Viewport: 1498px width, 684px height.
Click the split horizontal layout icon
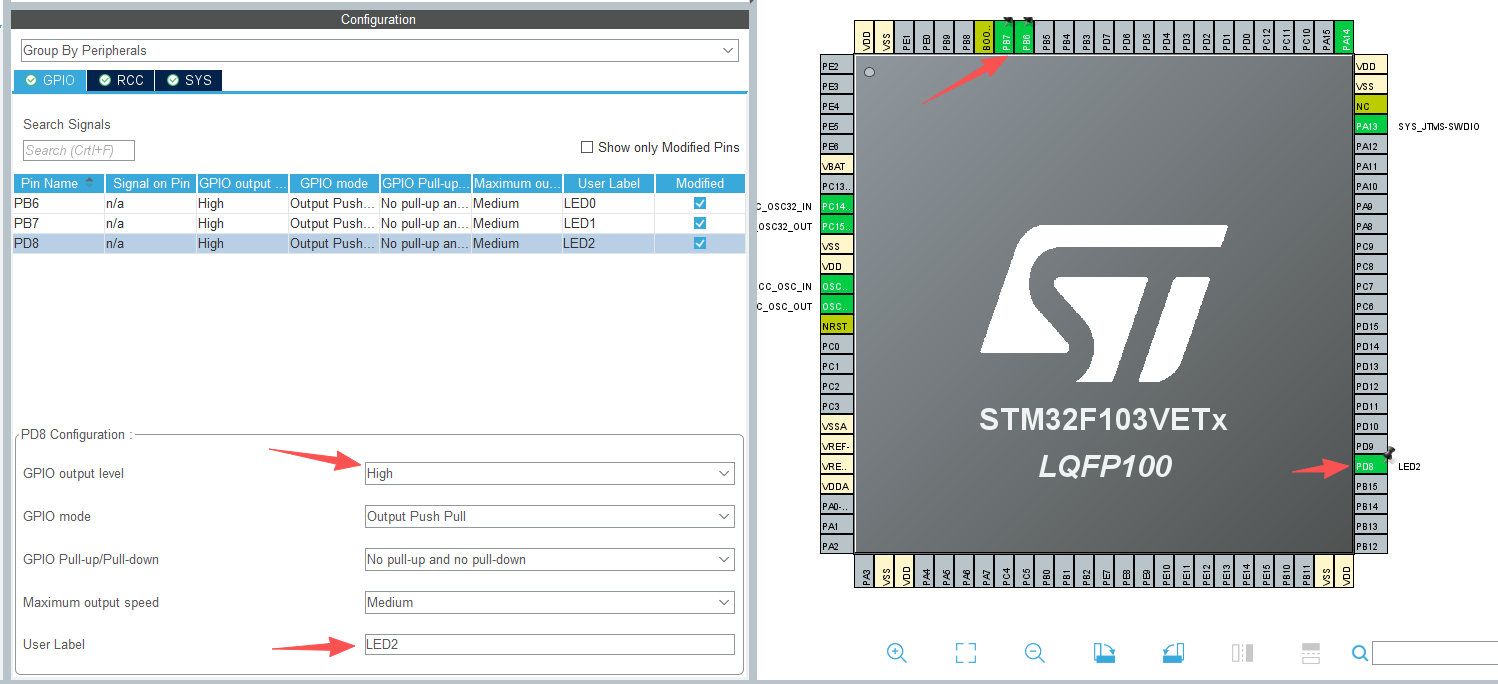1311,653
